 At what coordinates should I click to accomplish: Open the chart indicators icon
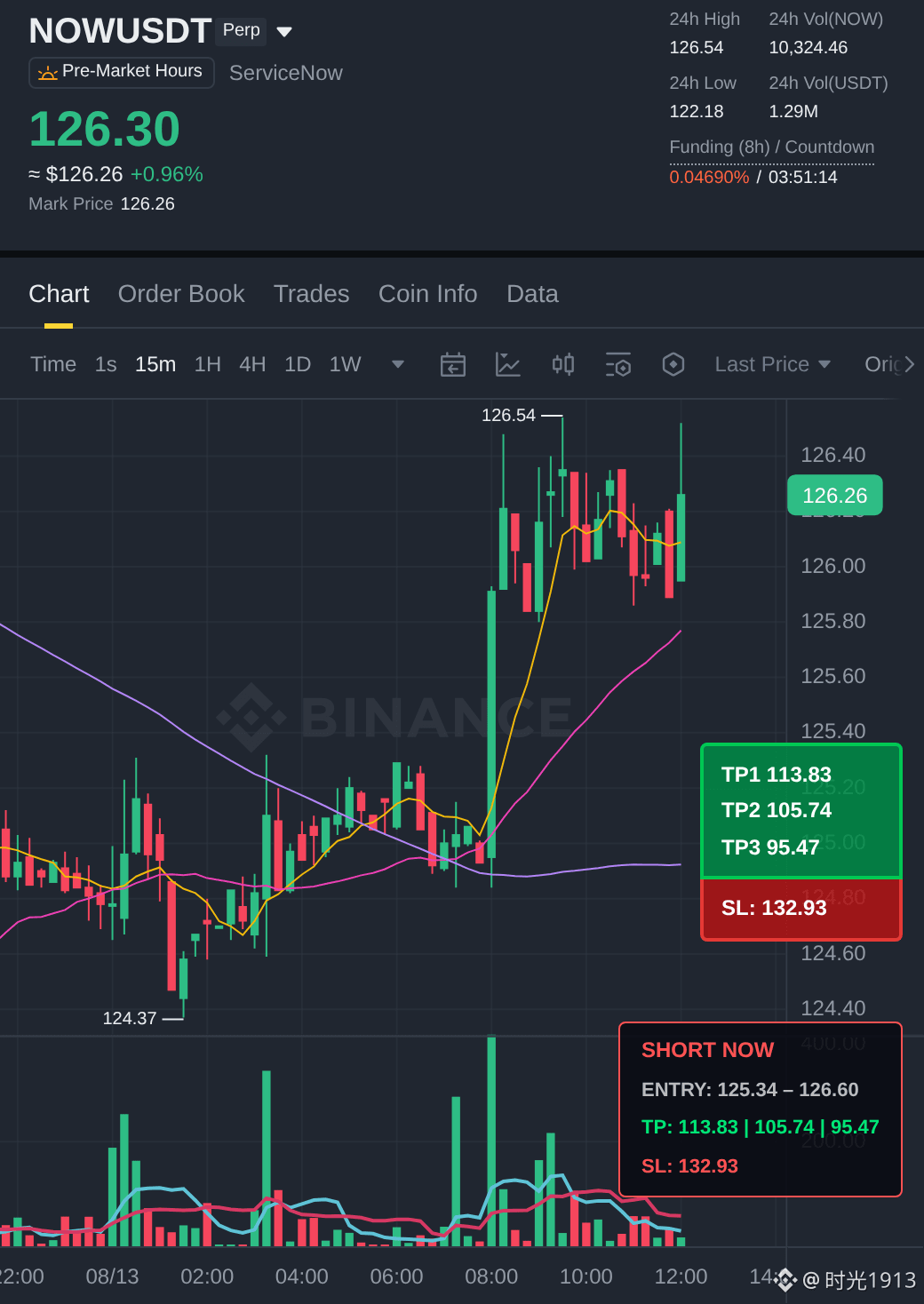pos(508,364)
